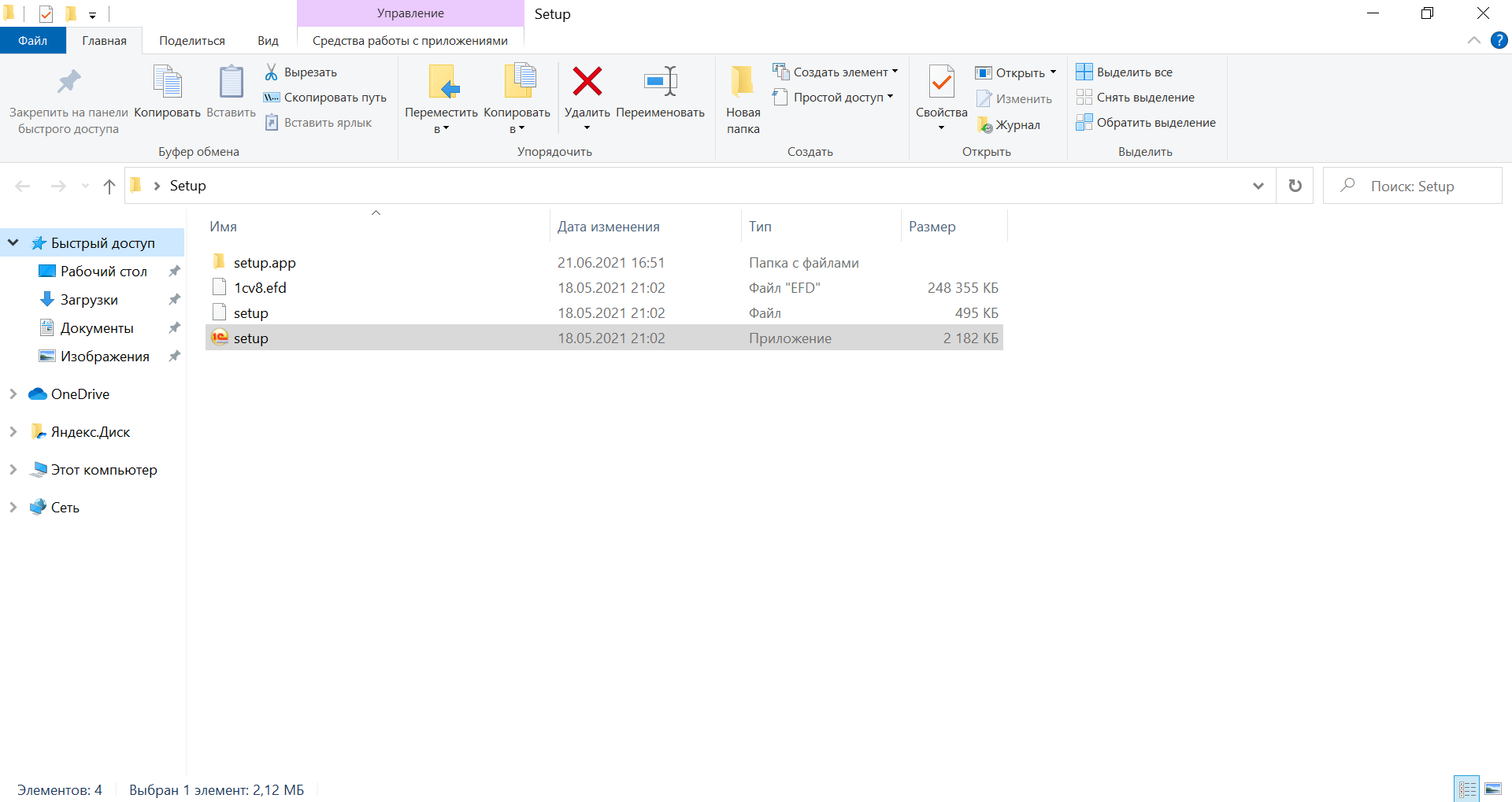The height and width of the screenshot is (802, 1512).
Task: Expand the Этот компьютер tree node
Action: coord(13,470)
